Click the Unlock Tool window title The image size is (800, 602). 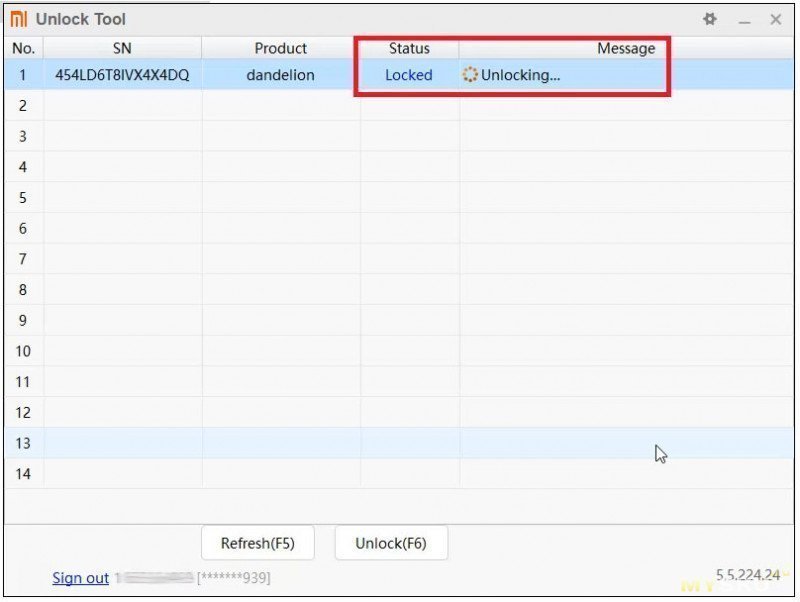coord(81,19)
